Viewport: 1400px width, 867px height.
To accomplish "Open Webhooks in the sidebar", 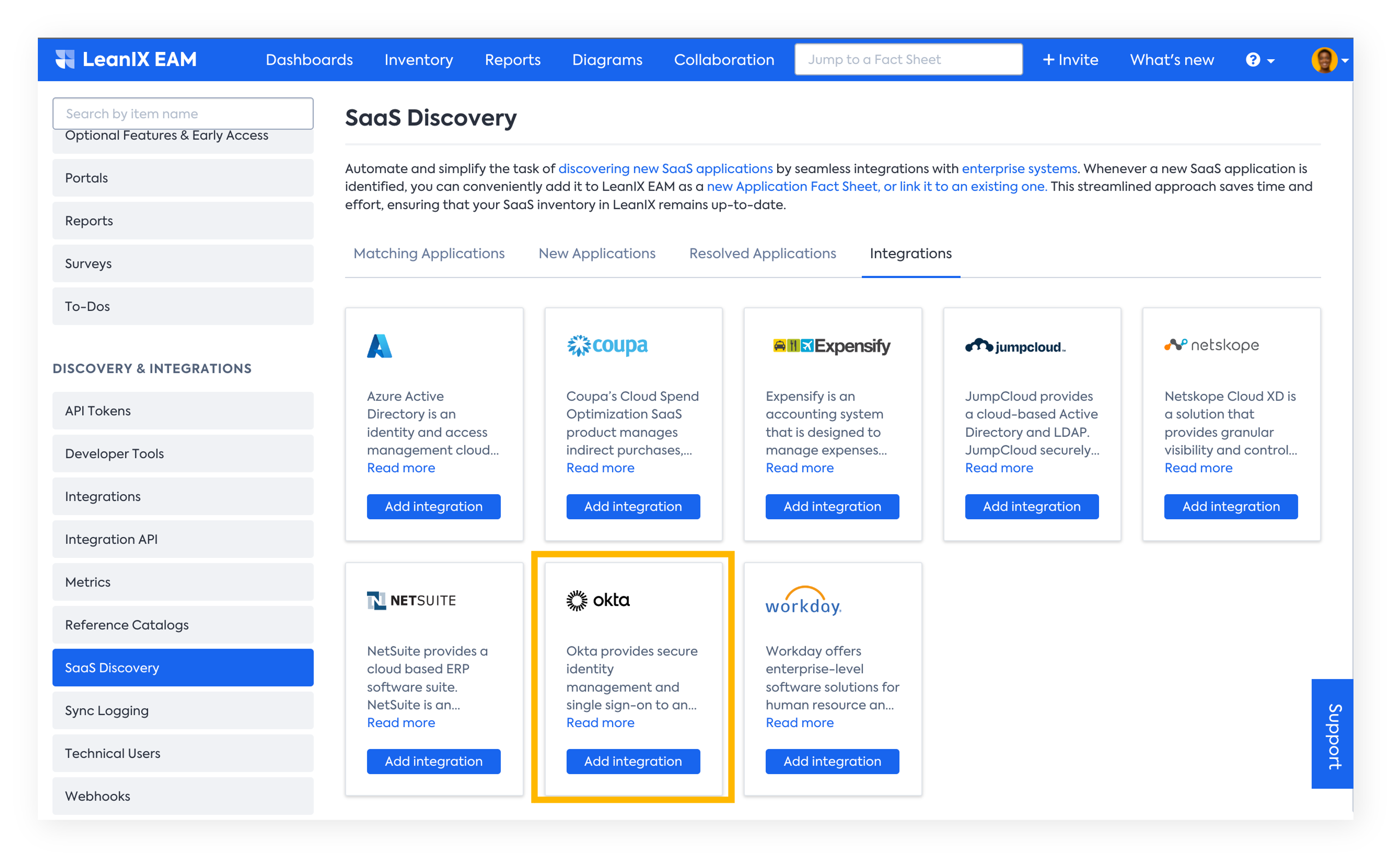I will pyautogui.click(x=183, y=796).
